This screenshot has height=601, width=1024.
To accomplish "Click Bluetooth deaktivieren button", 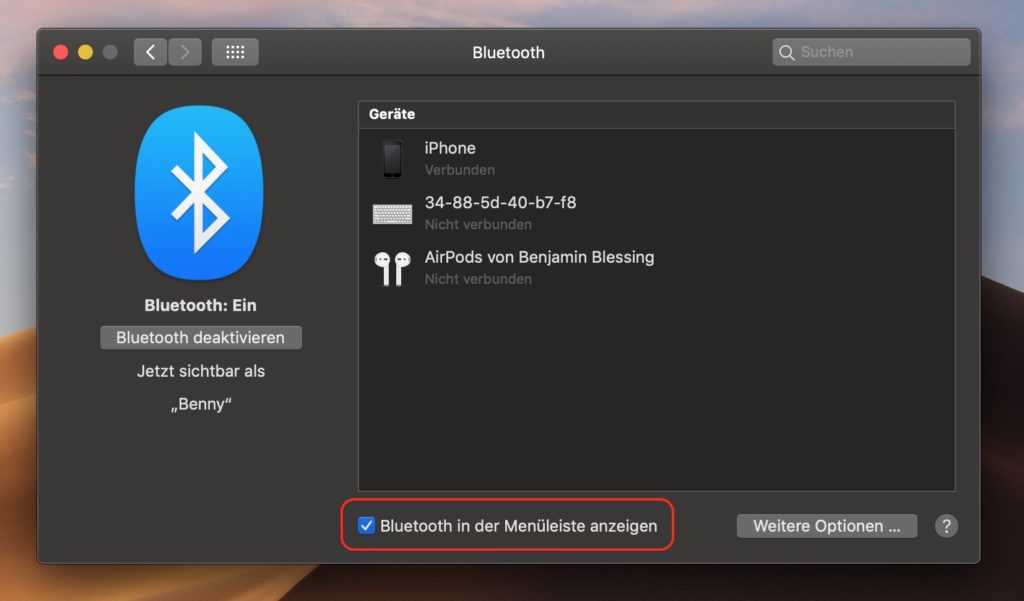I will (x=200, y=338).
